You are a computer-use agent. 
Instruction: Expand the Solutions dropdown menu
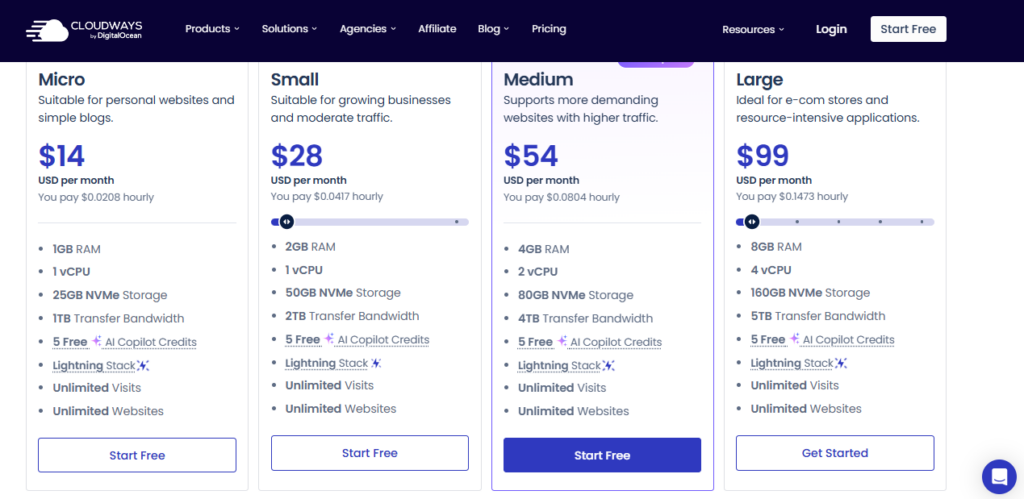pyautogui.click(x=290, y=29)
